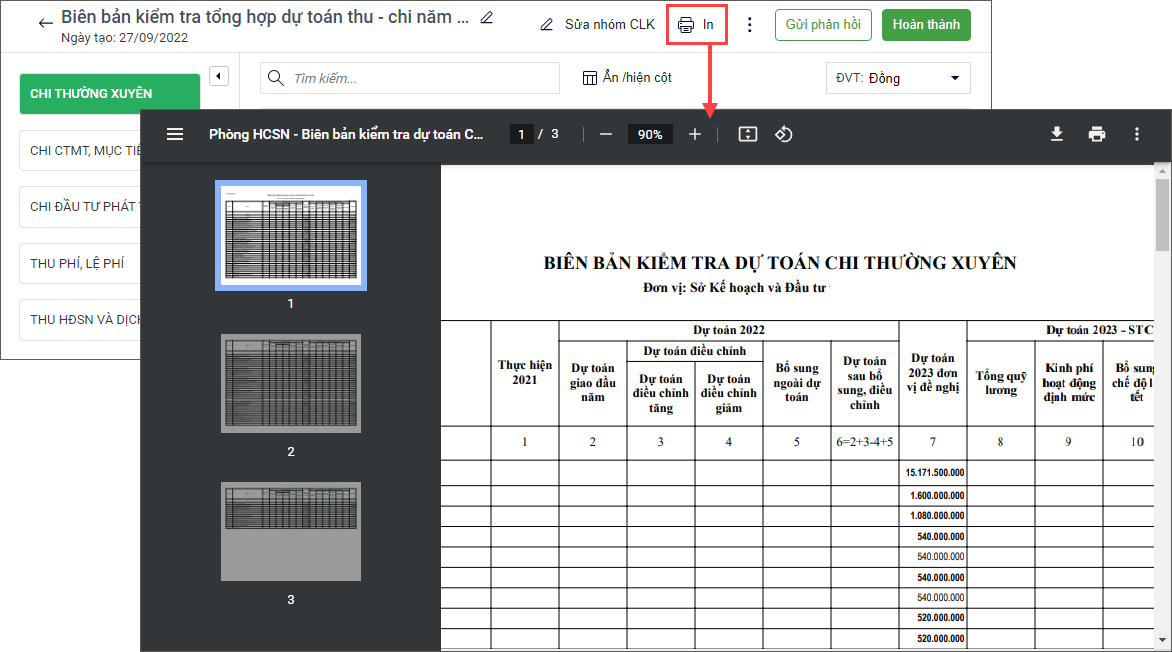
Task: Click Sửa nhóm CLK
Action: (597, 24)
